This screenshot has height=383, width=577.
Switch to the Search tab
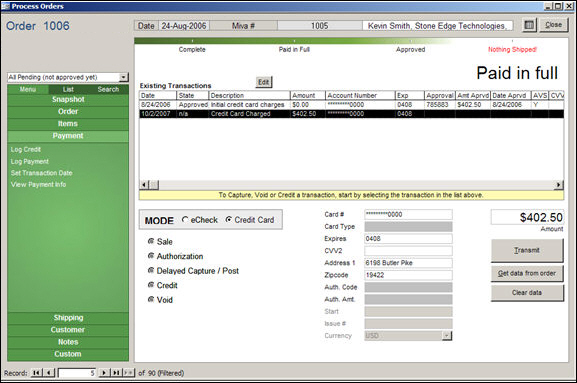(108, 89)
